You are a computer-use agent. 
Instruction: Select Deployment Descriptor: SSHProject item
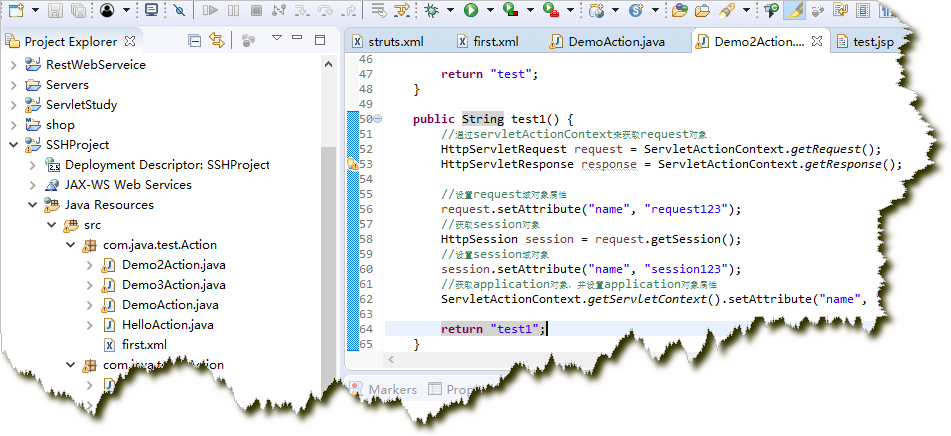[167, 165]
